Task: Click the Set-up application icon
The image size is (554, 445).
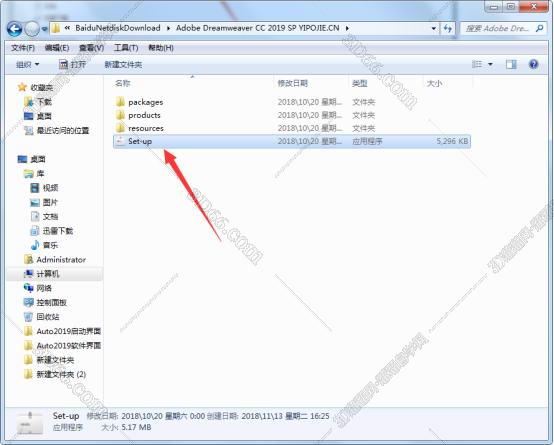Action: pyautogui.click(x=120, y=141)
